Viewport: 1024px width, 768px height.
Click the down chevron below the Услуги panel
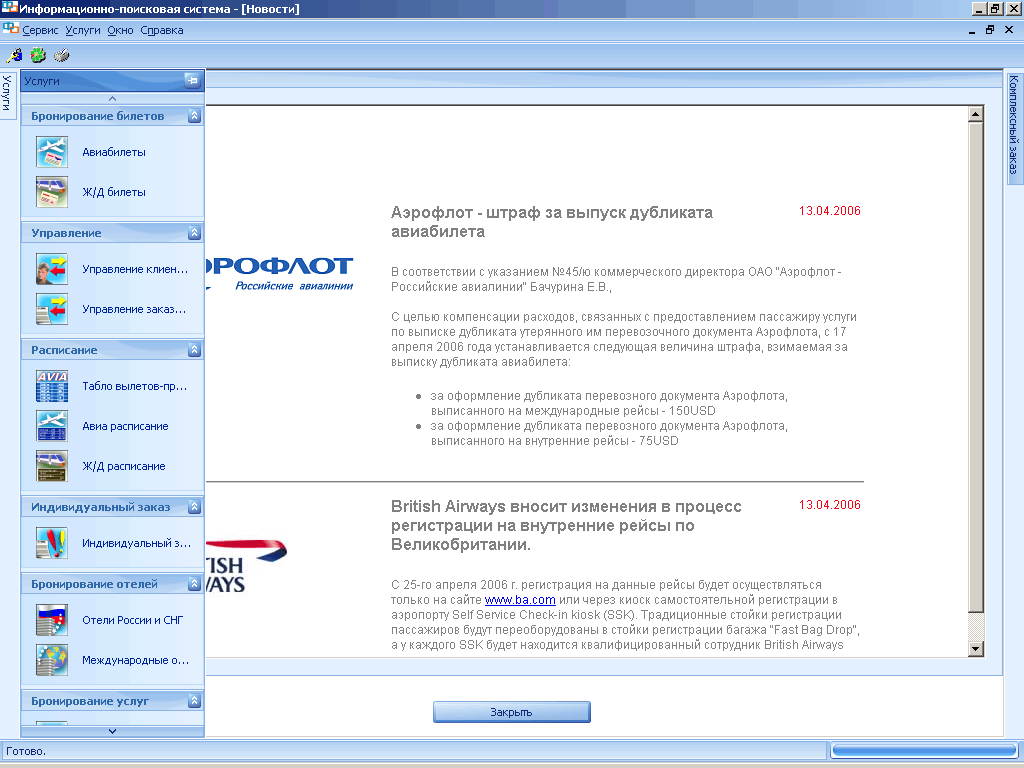point(112,731)
